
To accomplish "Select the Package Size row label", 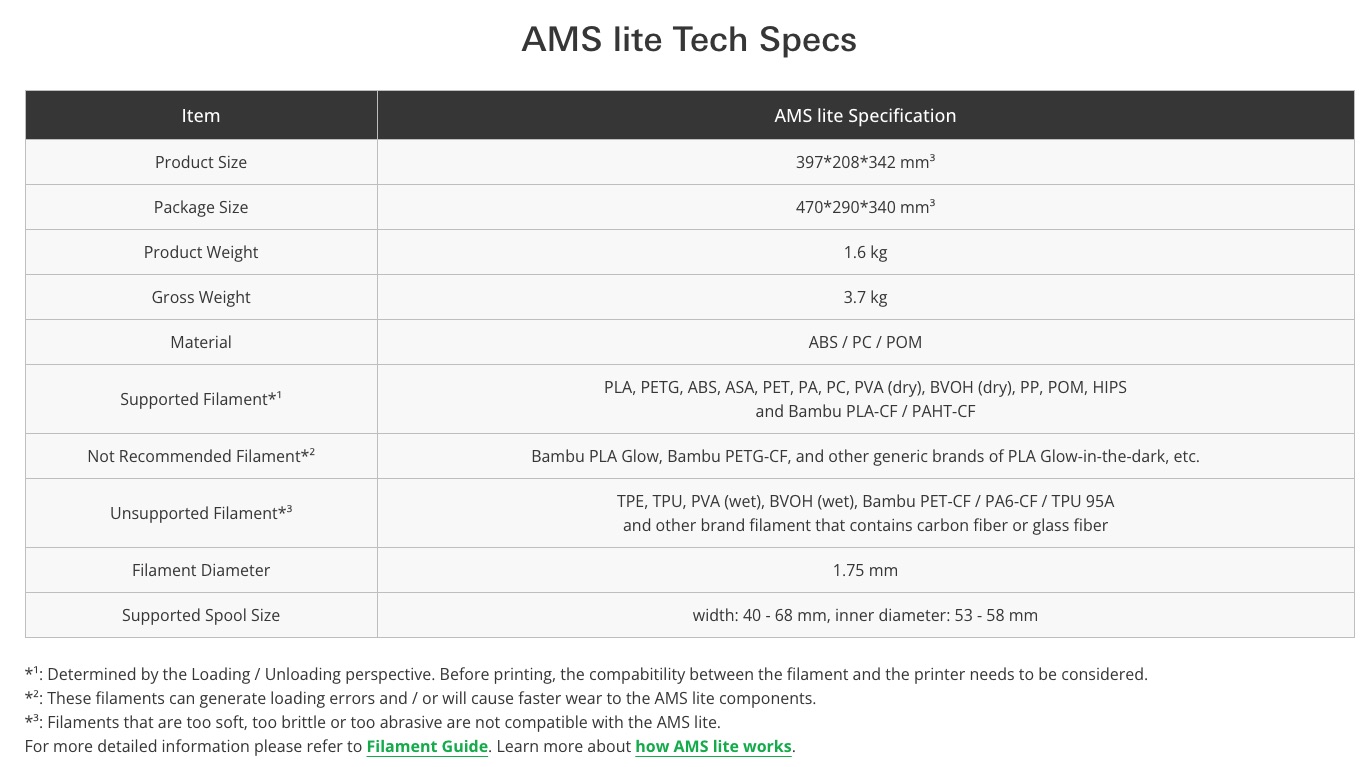I will tap(201, 207).
